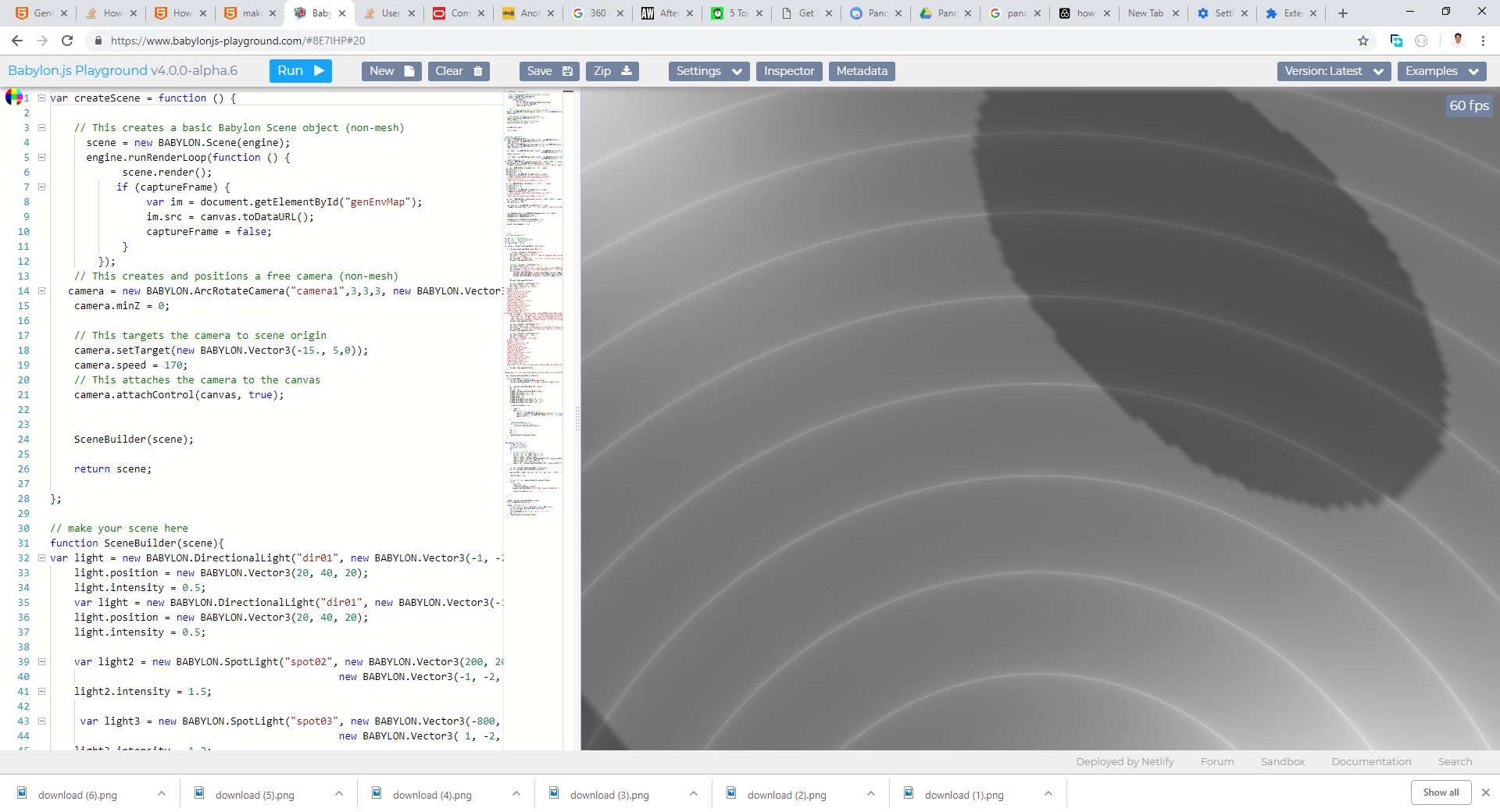Image resolution: width=1500 pixels, height=812 pixels.
Task: Click the 'SceneBuilder(scene);' code line
Action: coord(134,440)
